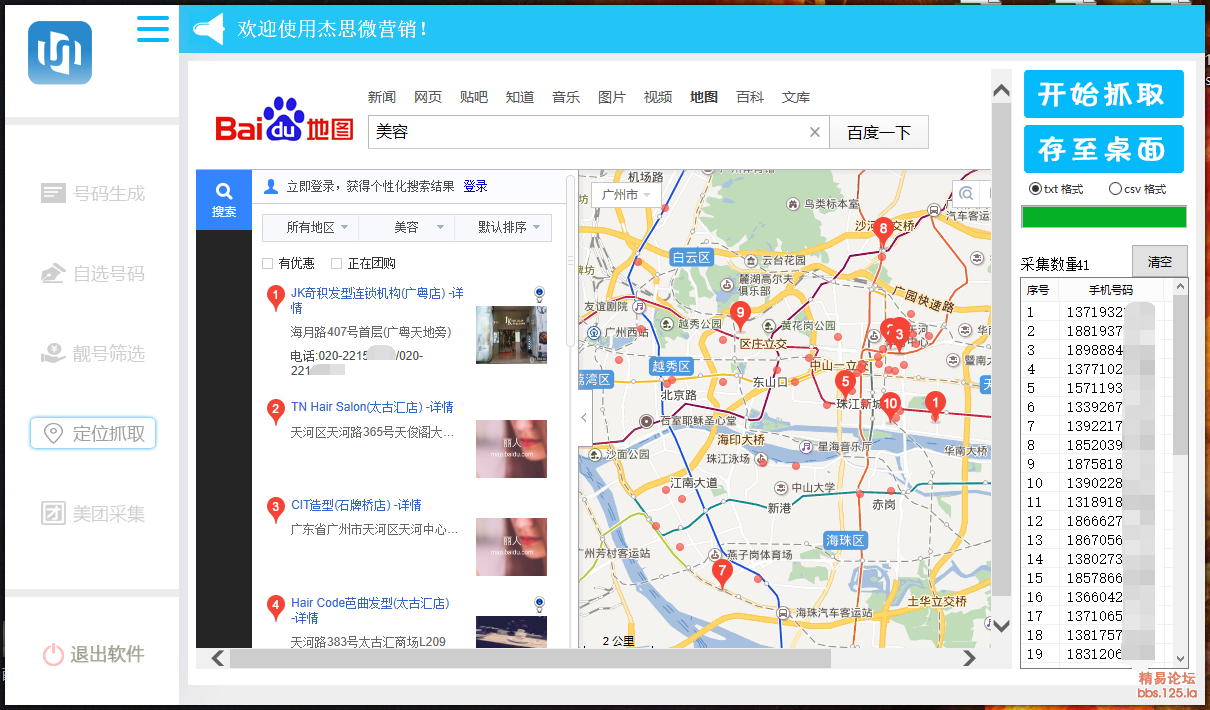This screenshot has width=1210, height=710.
Task: Click the 存至桌面 button
Action: [1104, 149]
